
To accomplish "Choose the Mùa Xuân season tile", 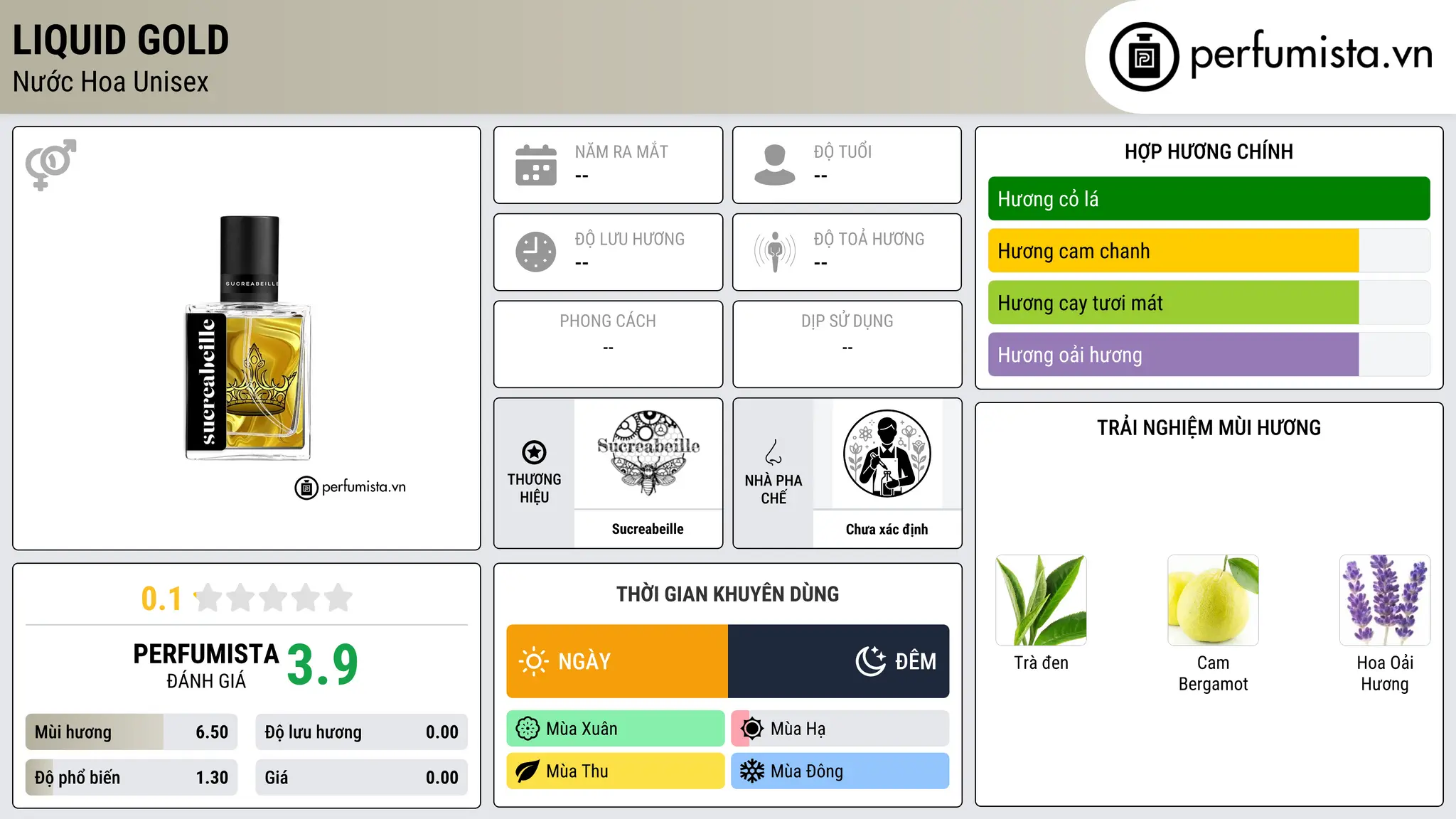I will pos(616,729).
